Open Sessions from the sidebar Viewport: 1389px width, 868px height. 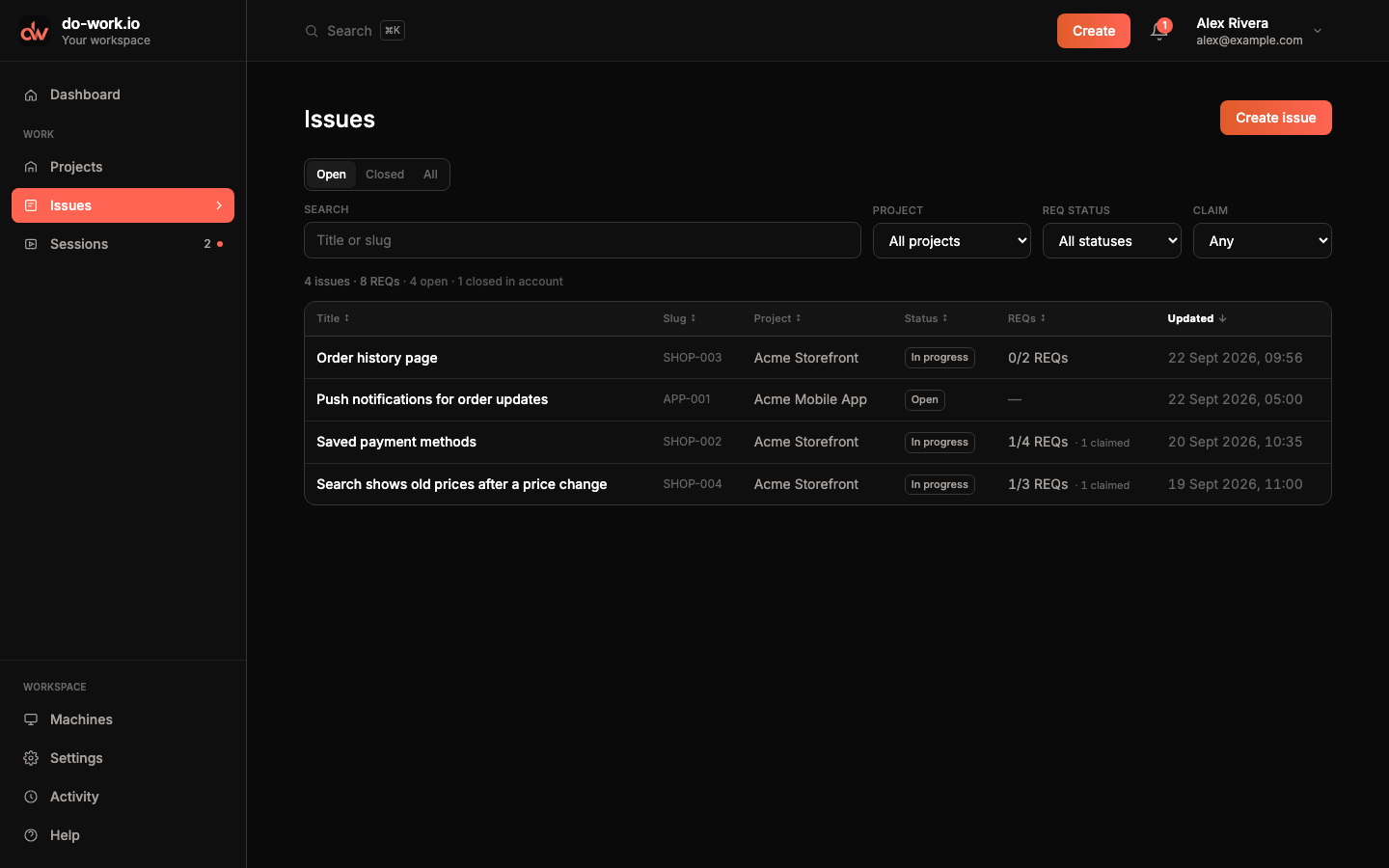(x=123, y=244)
